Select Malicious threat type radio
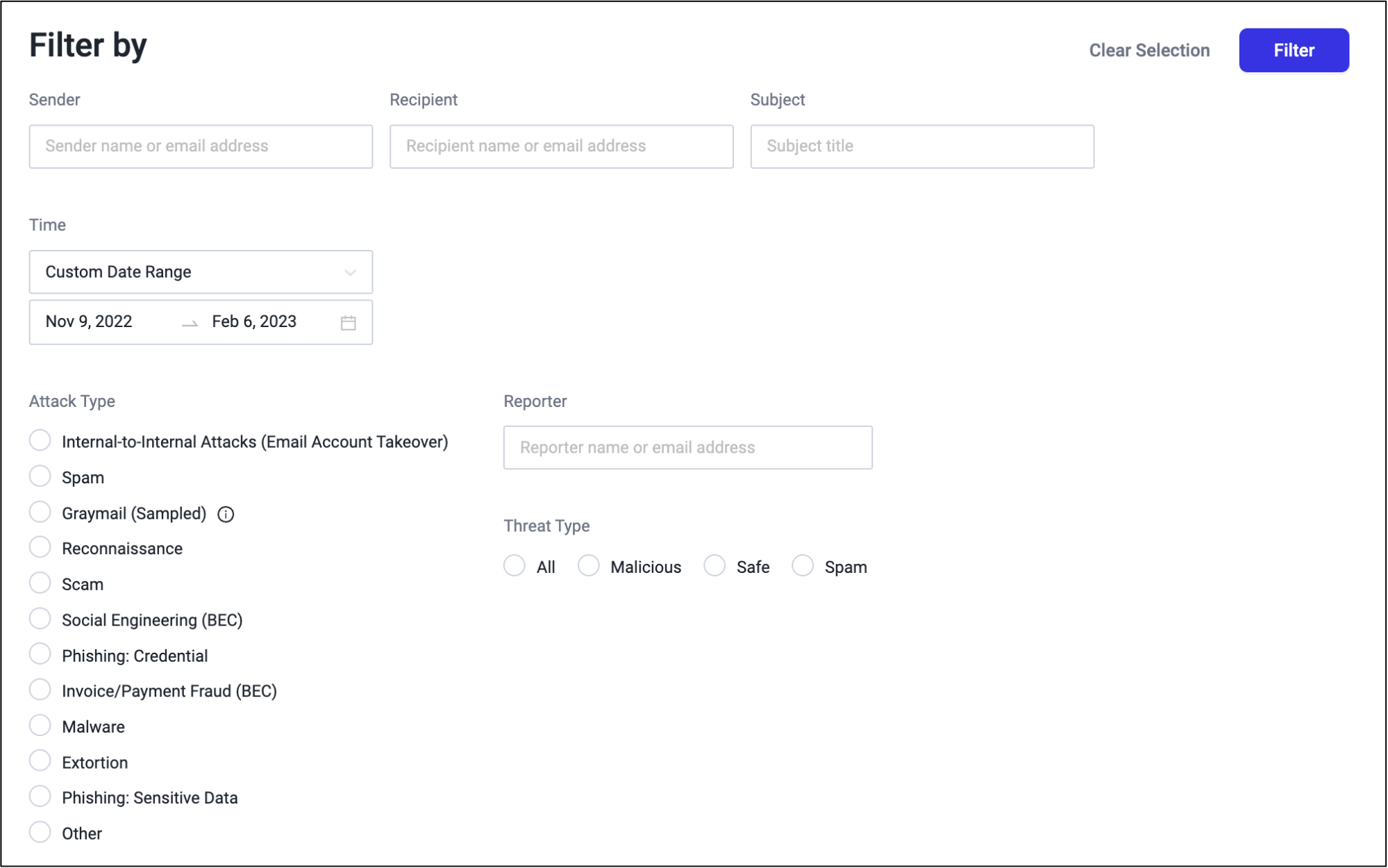 589,566
